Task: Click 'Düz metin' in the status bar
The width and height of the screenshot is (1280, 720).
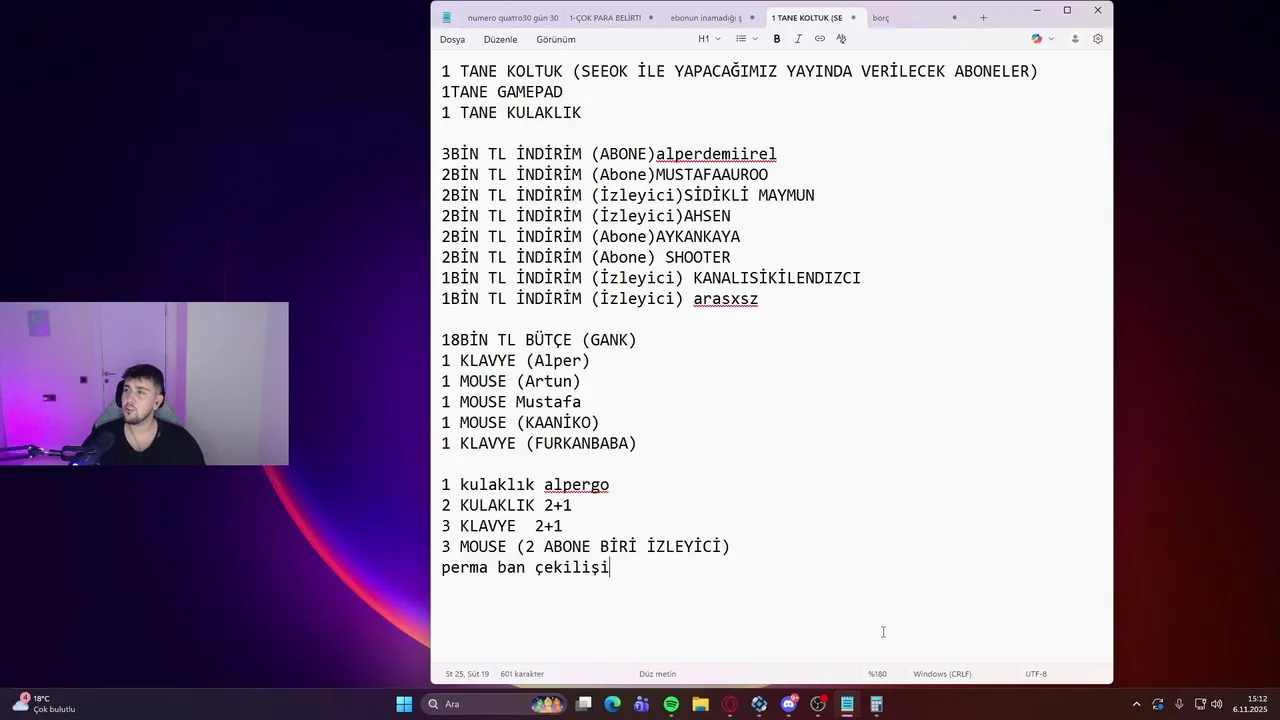Action: coord(658,674)
